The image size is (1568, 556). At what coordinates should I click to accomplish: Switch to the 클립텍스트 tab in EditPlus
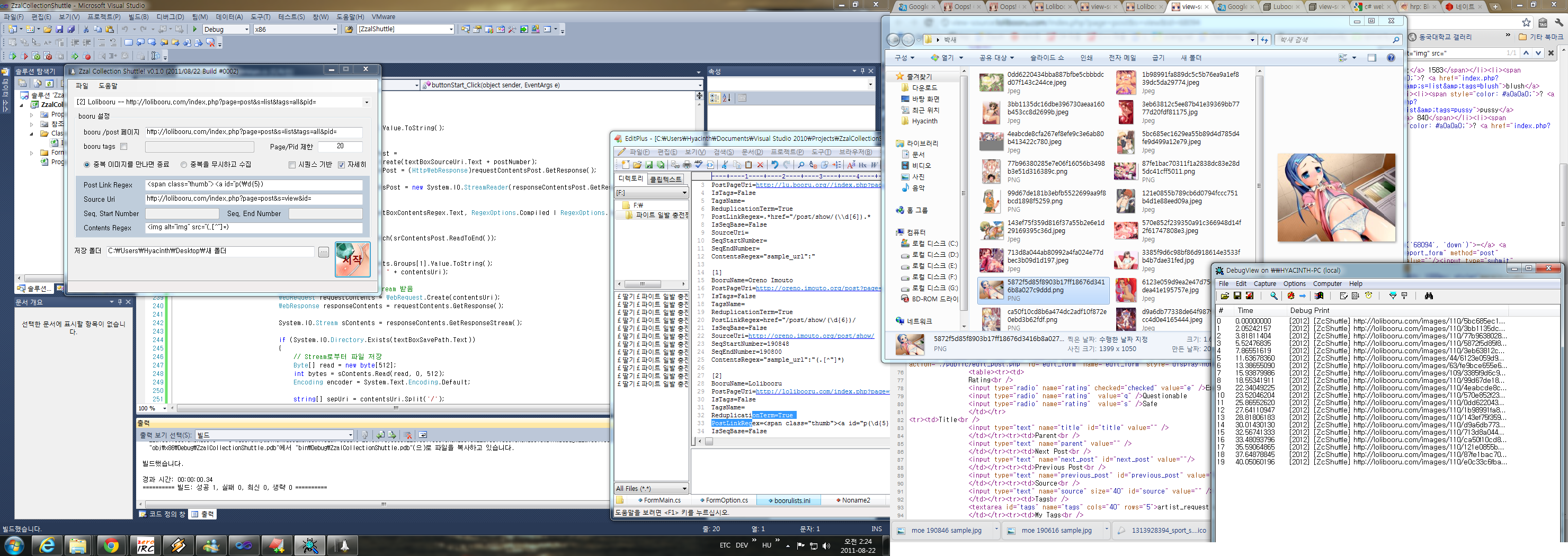click(665, 179)
